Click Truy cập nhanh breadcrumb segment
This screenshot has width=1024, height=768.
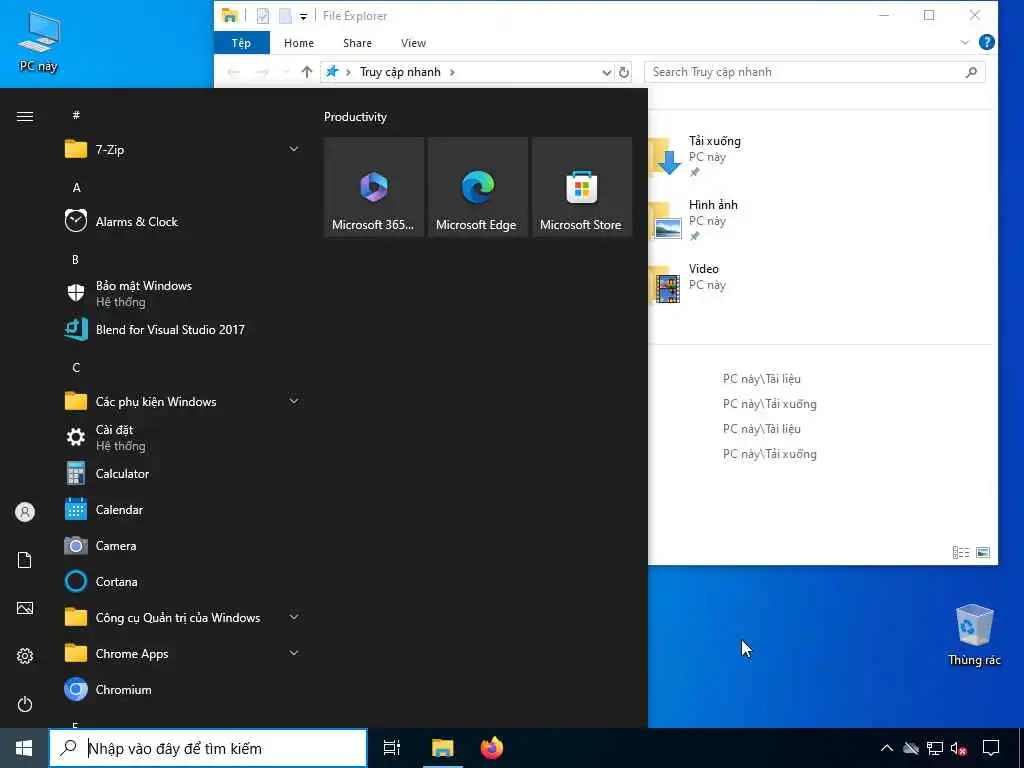(x=400, y=72)
